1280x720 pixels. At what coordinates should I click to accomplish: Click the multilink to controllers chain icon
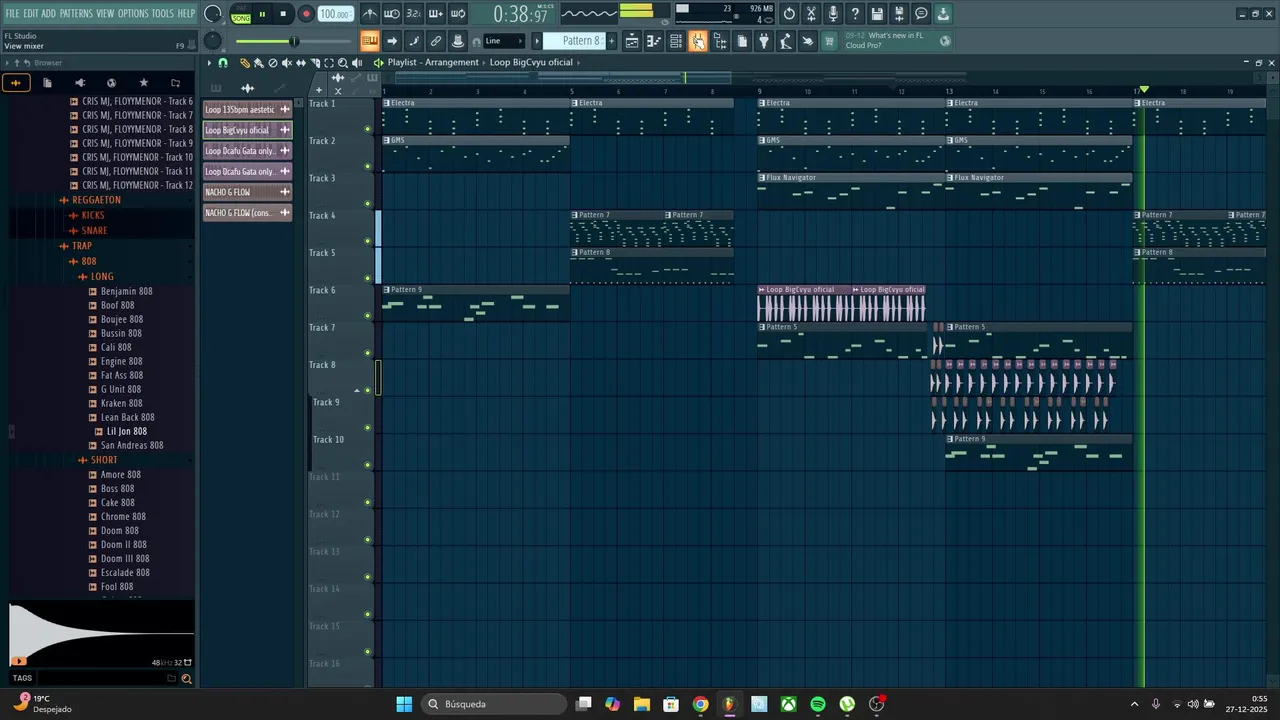pos(436,41)
